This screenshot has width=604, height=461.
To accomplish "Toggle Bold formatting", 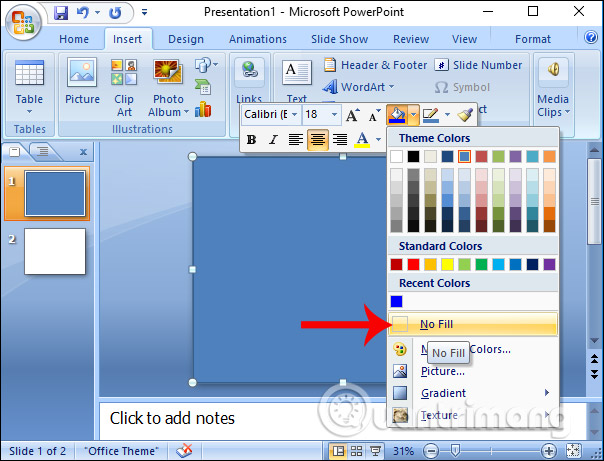I will coord(252,139).
